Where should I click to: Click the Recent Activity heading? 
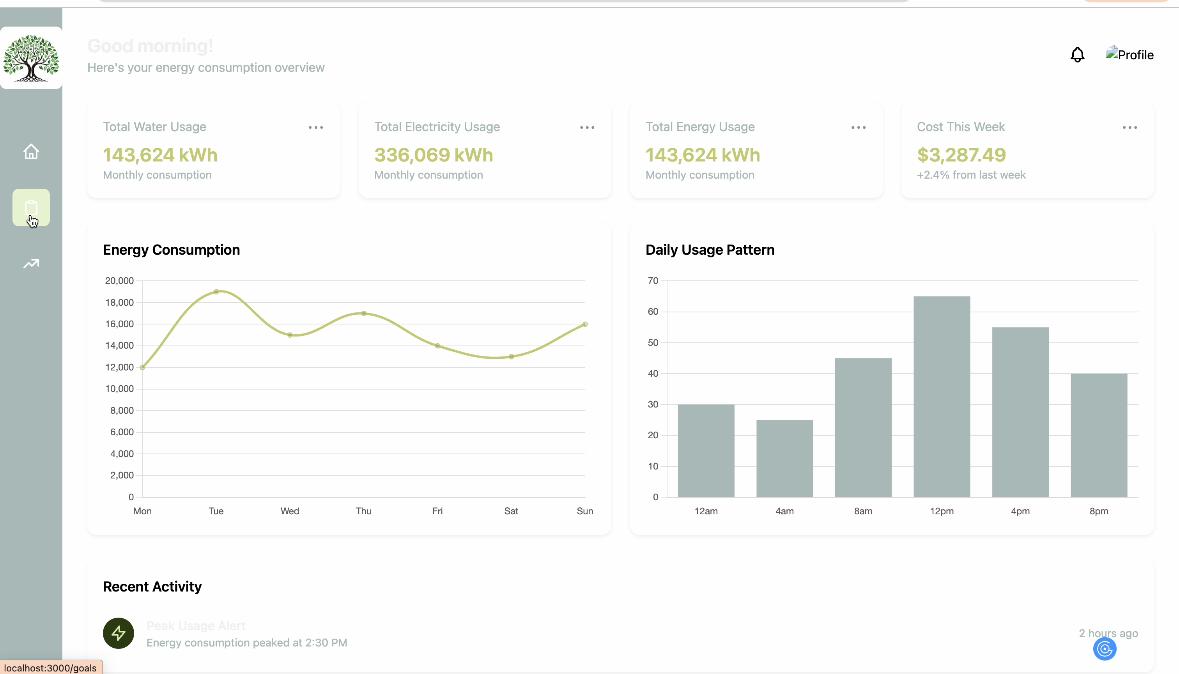[152, 587]
